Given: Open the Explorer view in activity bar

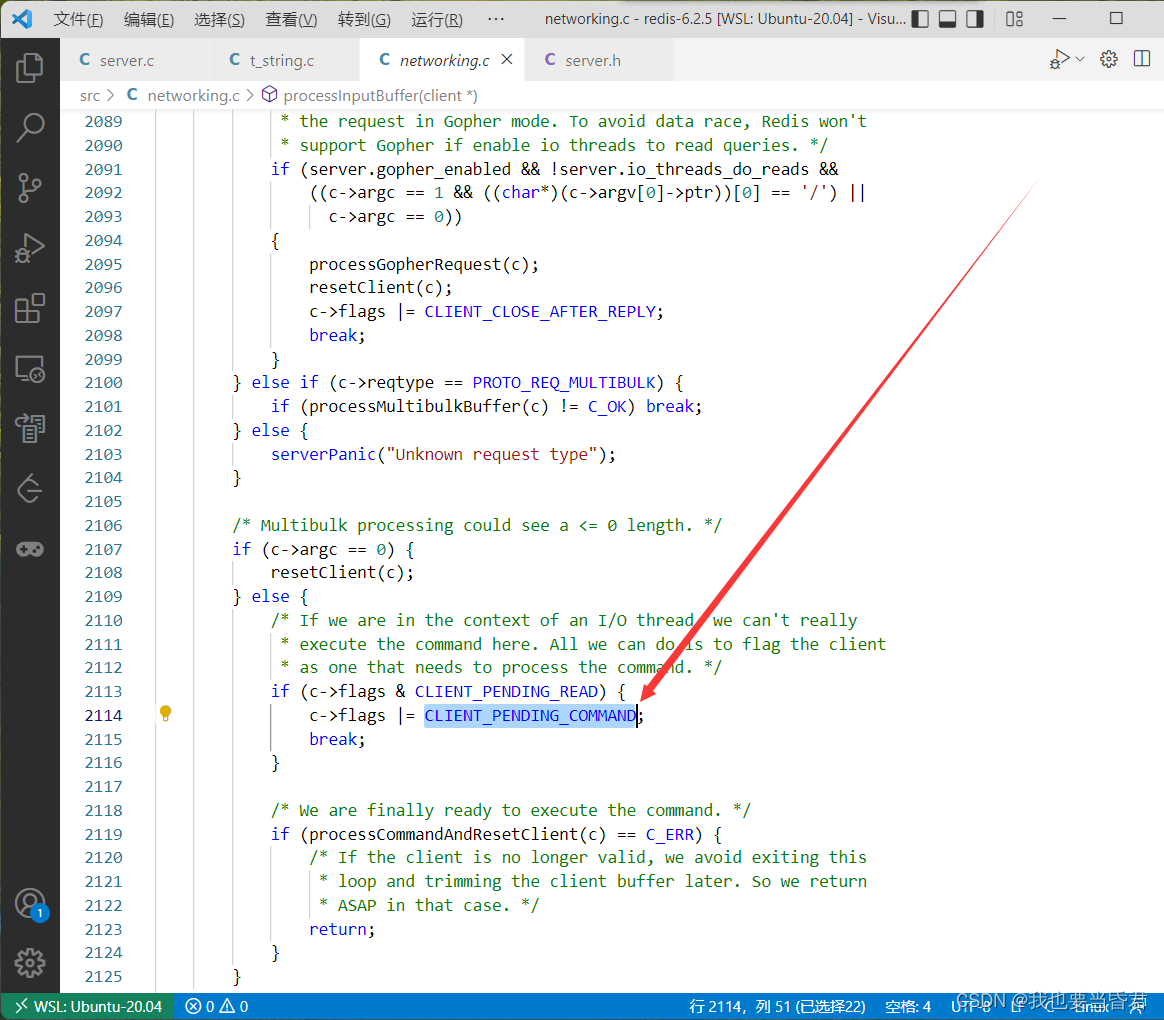Looking at the screenshot, I should [x=30, y=68].
